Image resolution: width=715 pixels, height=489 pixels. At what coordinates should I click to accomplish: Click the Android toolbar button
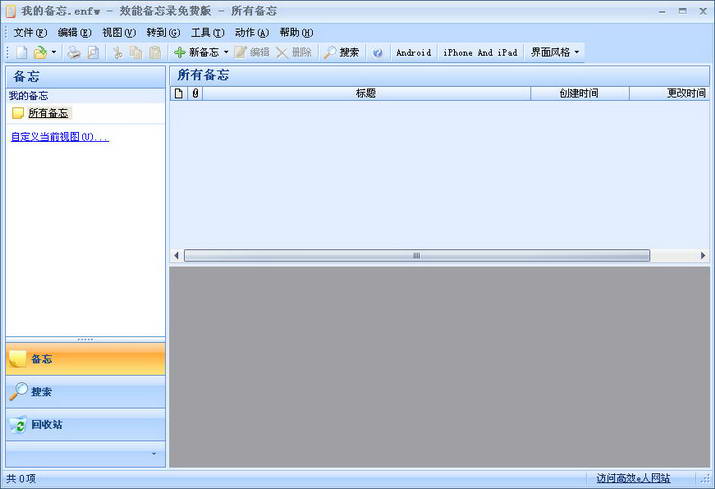(414, 53)
